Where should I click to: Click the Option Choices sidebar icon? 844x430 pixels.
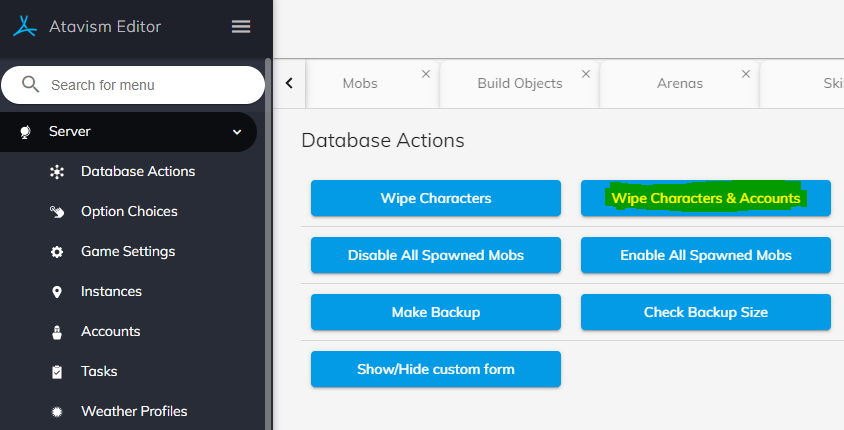(57, 212)
